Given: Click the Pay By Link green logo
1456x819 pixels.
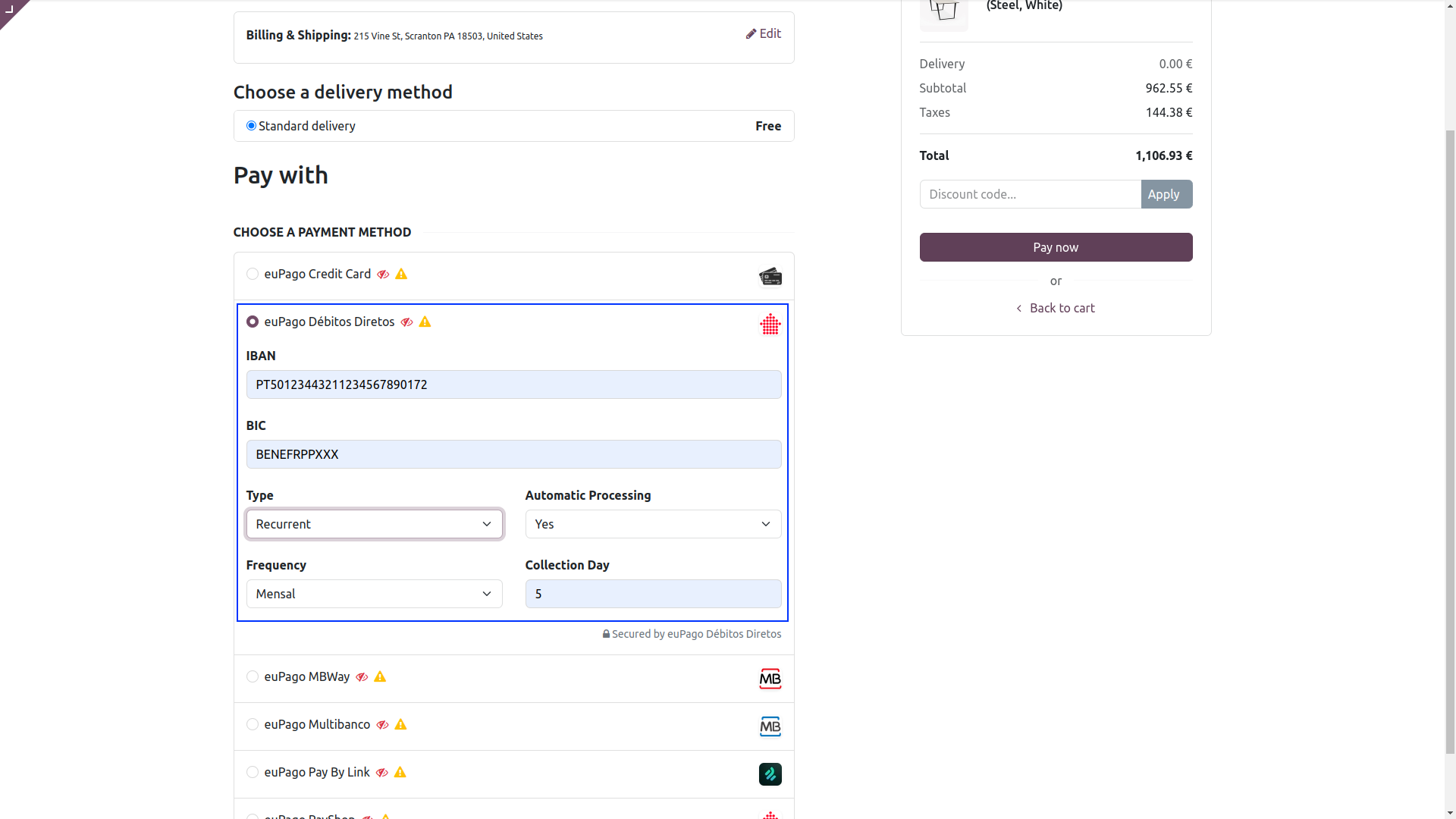Looking at the screenshot, I should (770, 774).
